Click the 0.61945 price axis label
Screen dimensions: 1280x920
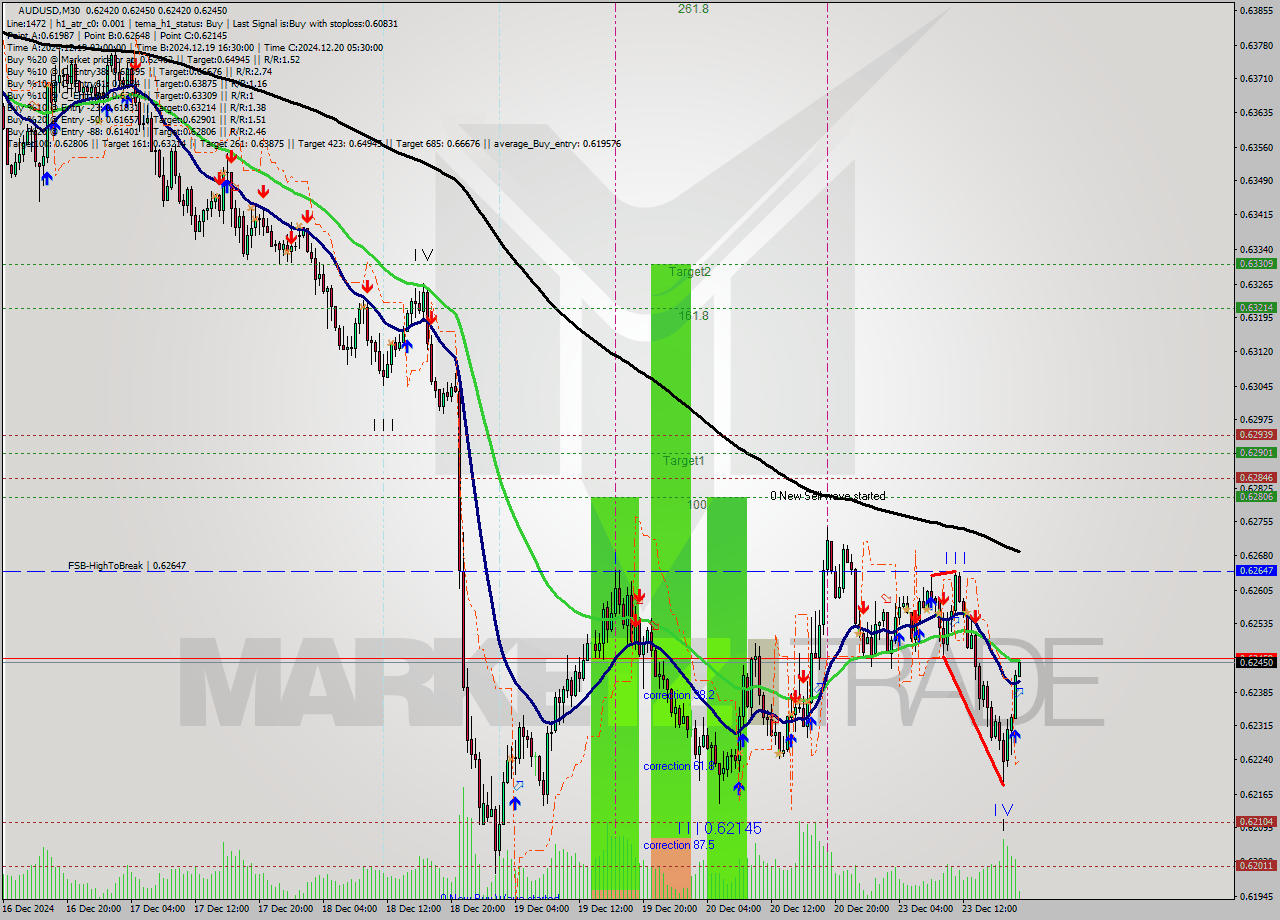tap(1256, 896)
